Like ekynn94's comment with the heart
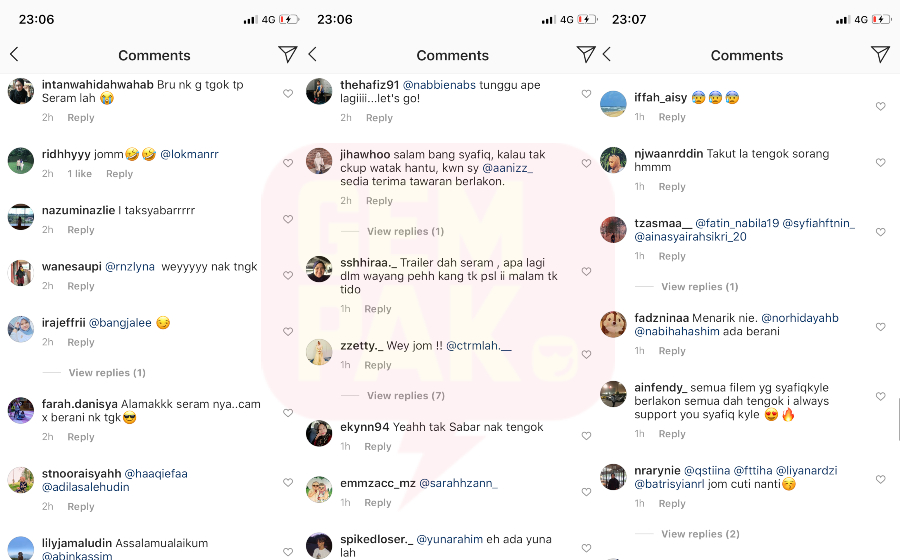Image resolution: width=900 pixels, height=560 pixels. (x=587, y=436)
